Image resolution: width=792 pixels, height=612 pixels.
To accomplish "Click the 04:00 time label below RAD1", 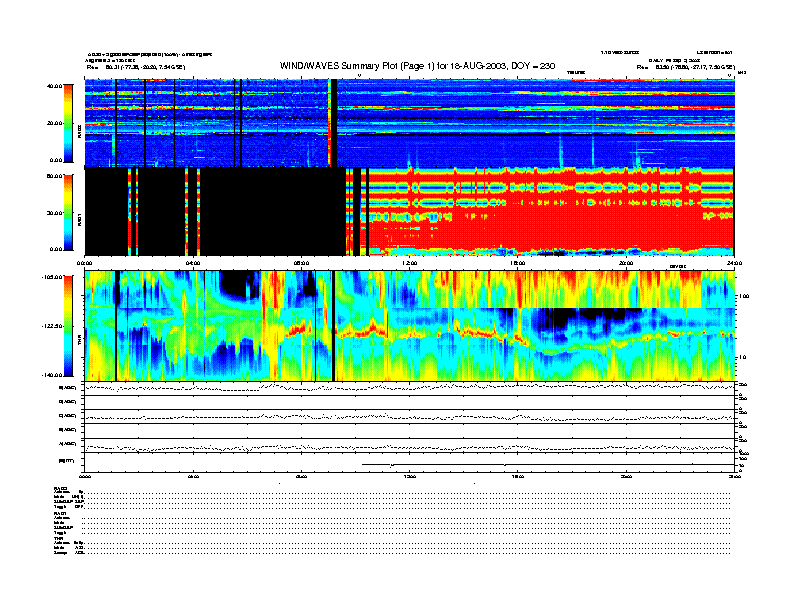I will click(193, 263).
